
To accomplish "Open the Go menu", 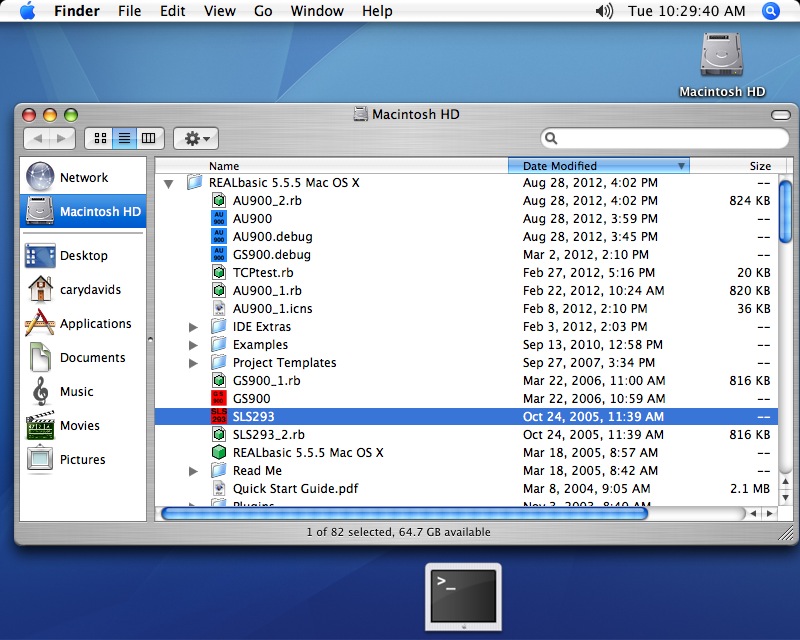I will point(263,11).
